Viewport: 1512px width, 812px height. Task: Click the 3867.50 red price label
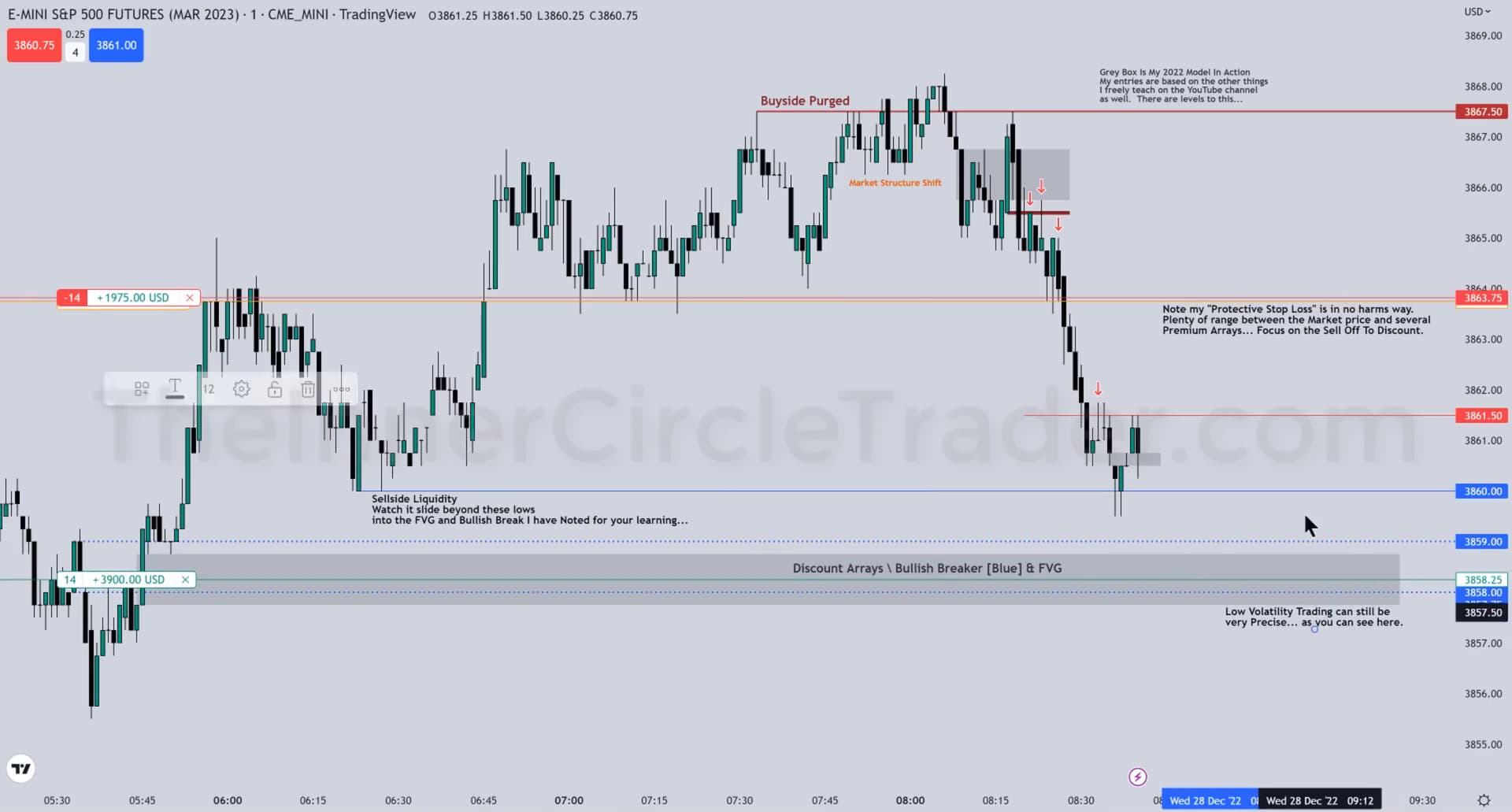(x=1482, y=112)
